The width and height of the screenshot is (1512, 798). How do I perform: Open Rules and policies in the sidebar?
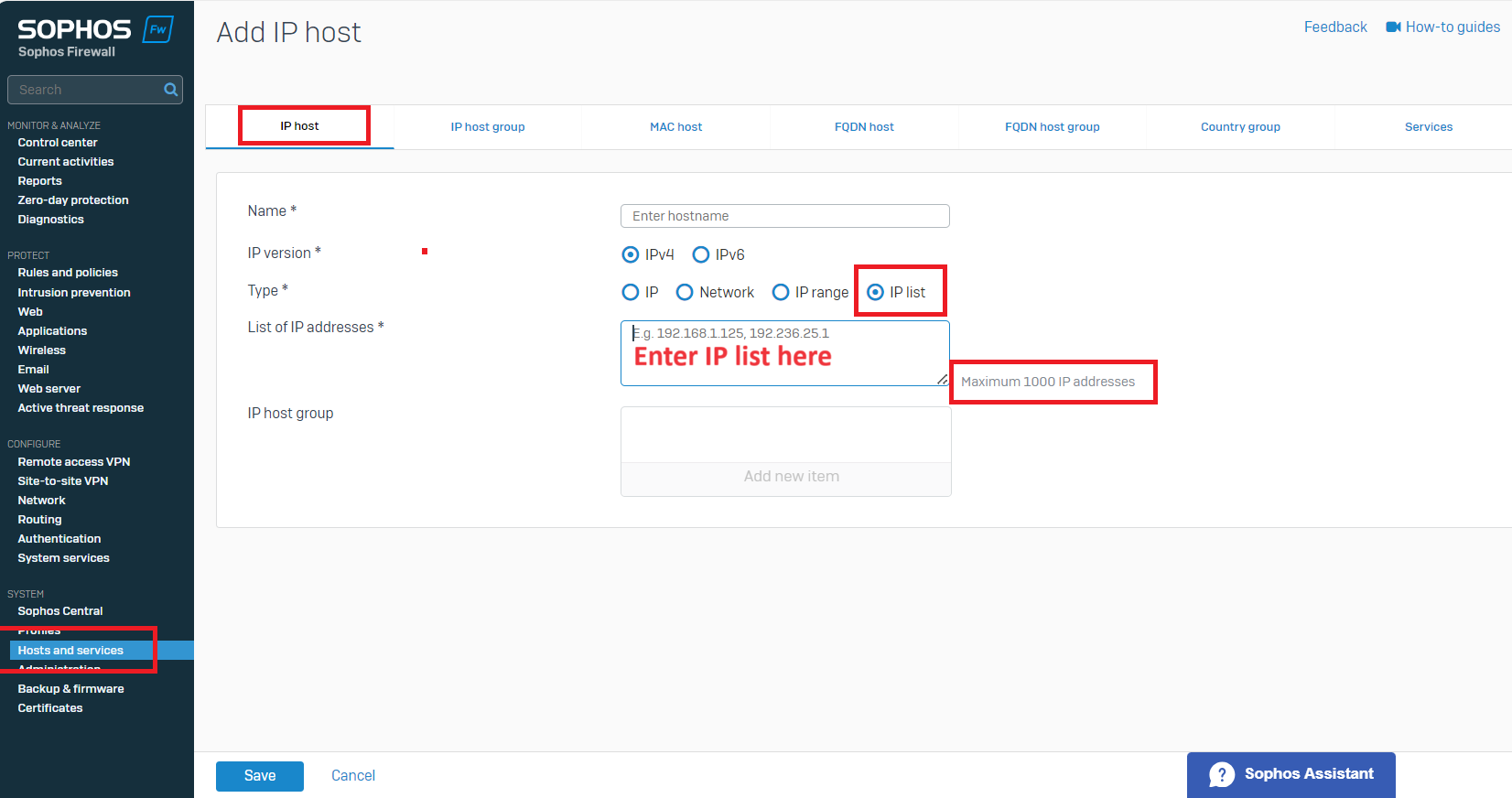pyautogui.click(x=68, y=273)
